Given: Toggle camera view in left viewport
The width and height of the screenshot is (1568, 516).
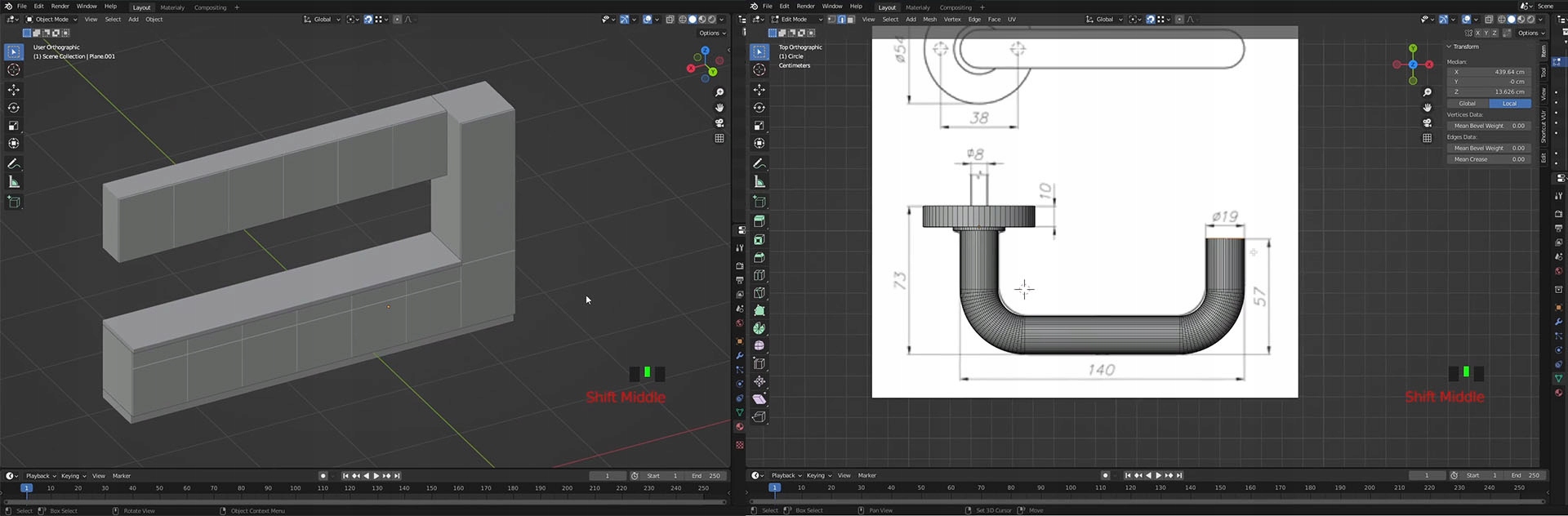Looking at the screenshot, I should coord(719,123).
